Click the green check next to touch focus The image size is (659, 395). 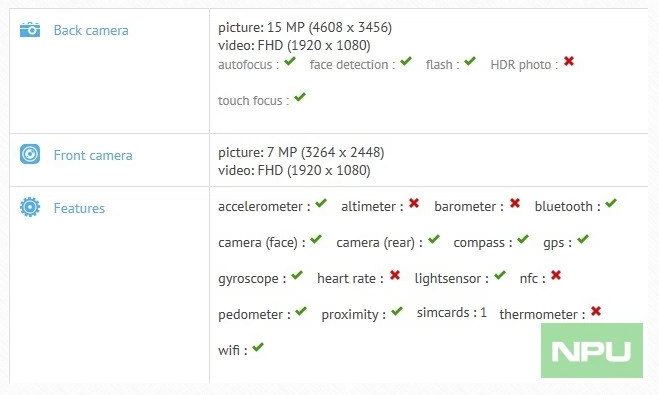[x=300, y=97]
